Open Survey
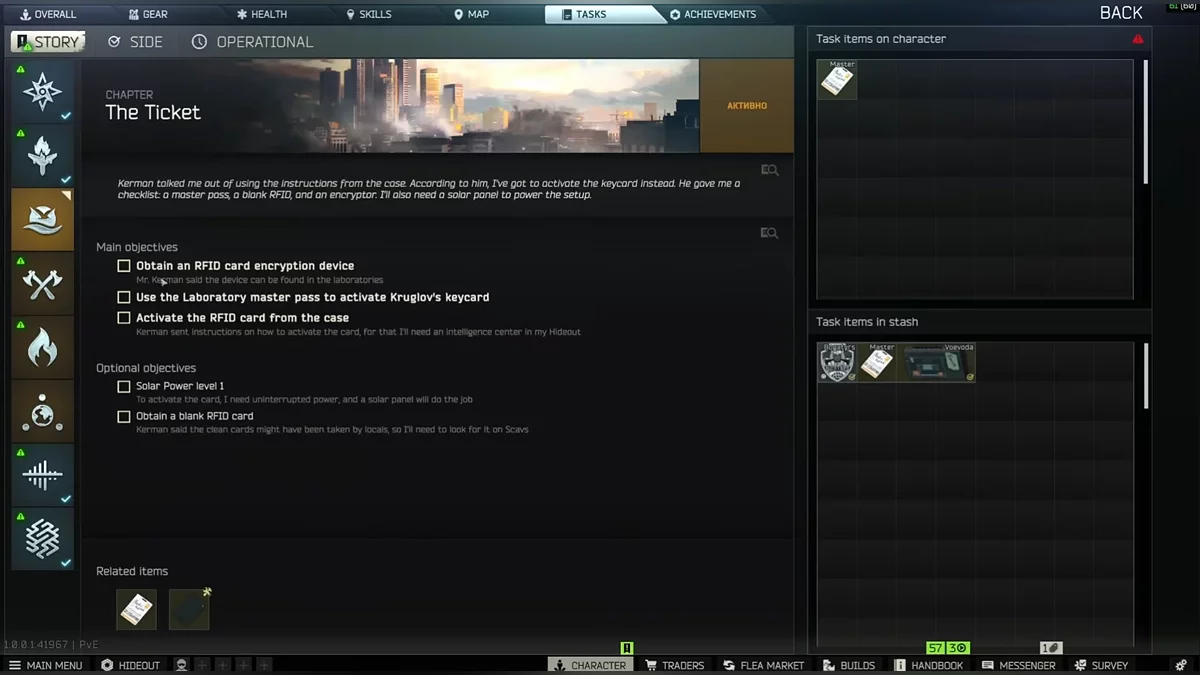 click(1101, 665)
